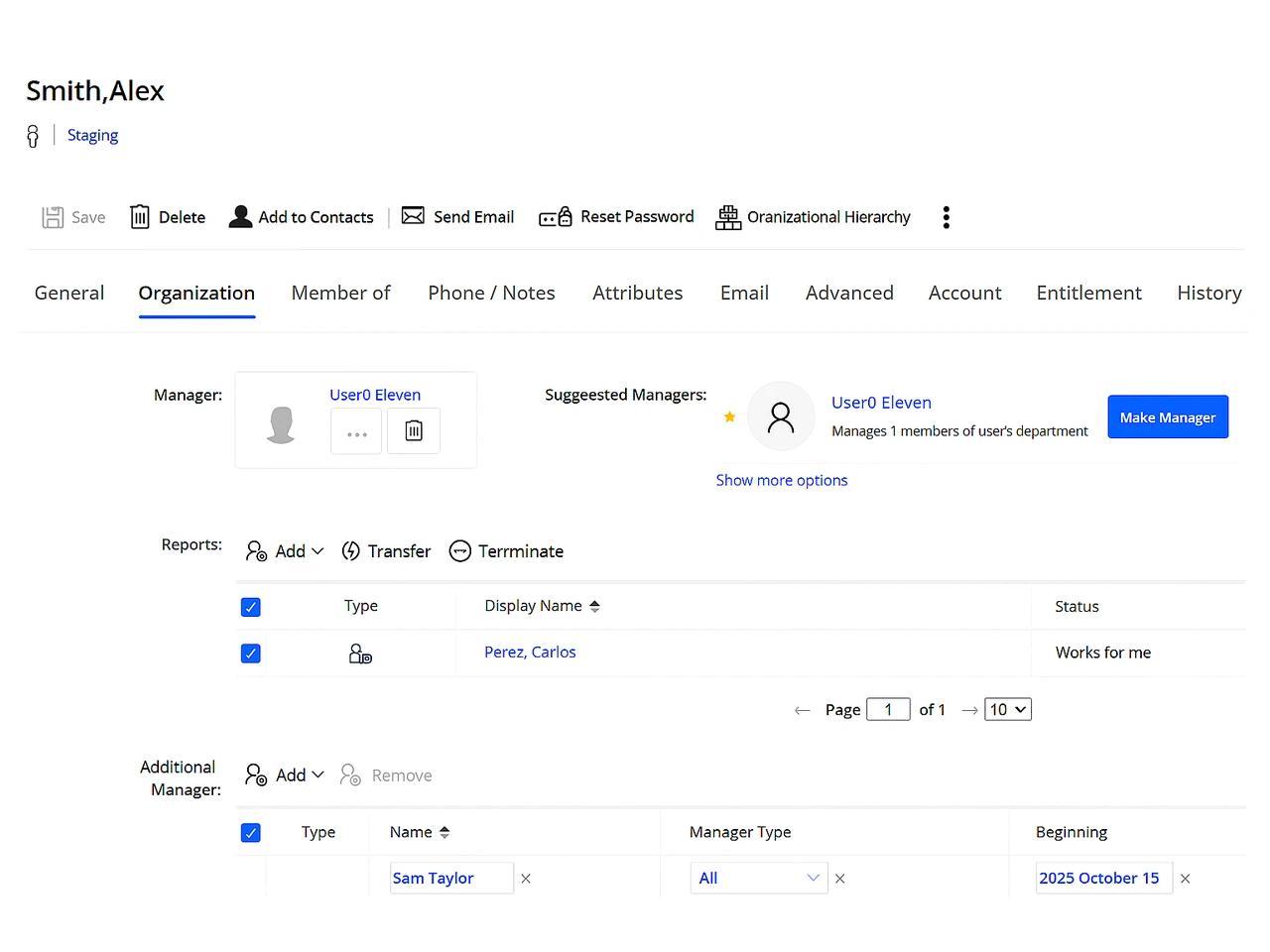Click the Status column header

(x=1077, y=606)
